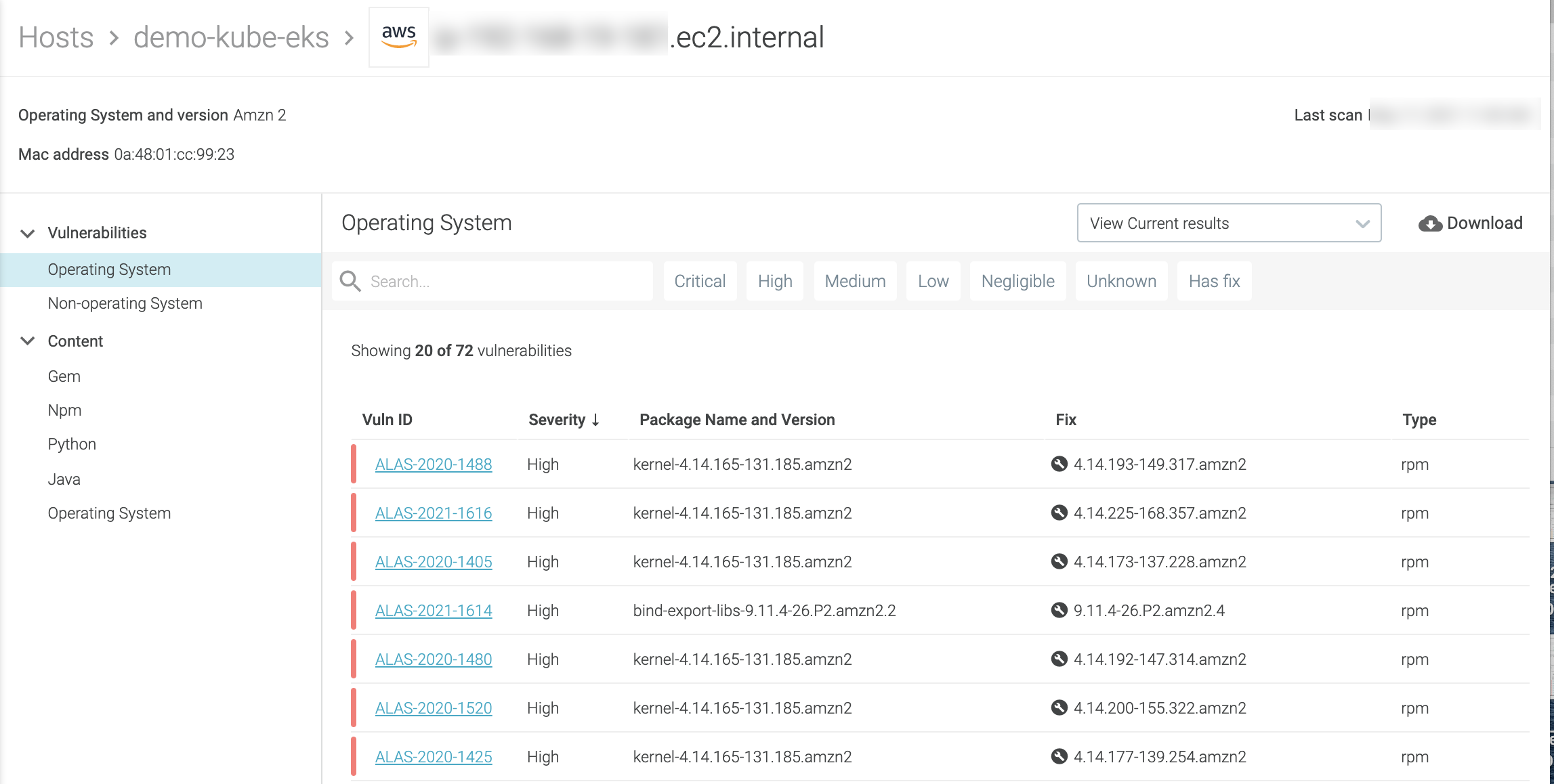Image resolution: width=1554 pixels, height=784 pixels.
Task: Click fix wrench icon for ALAS-2021-1616
Action: click(x=1059, y=513)
